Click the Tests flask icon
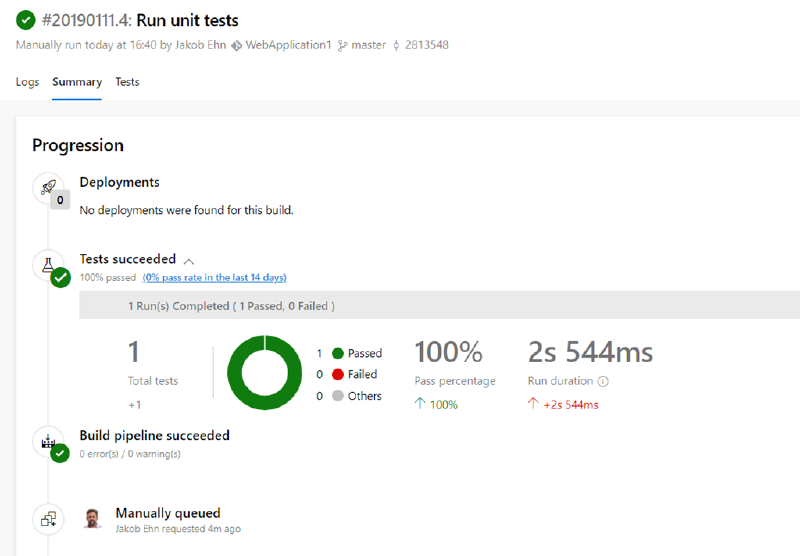This screenshot has height=556, width=800. click(48, 265)
